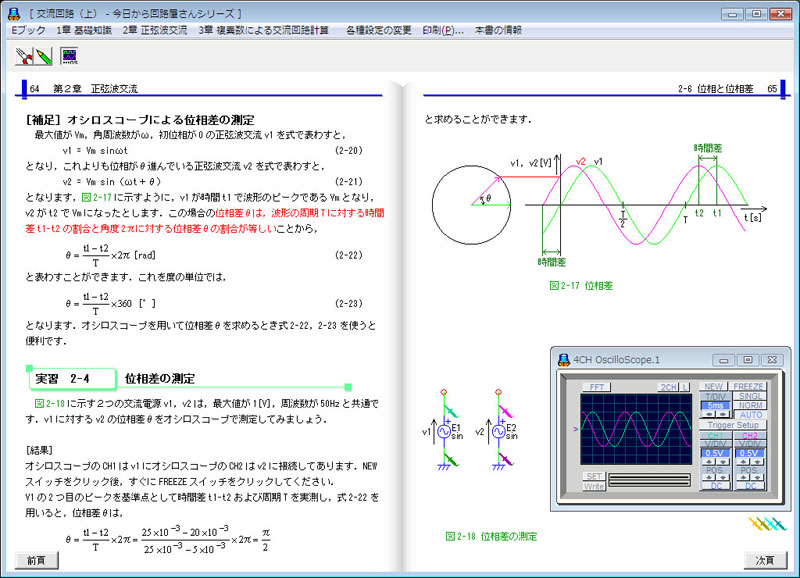Open the oscilloscope instrument toolbar icon
Image resolution: width=800 pixels, height=578 pixels.
click(69, 56)
